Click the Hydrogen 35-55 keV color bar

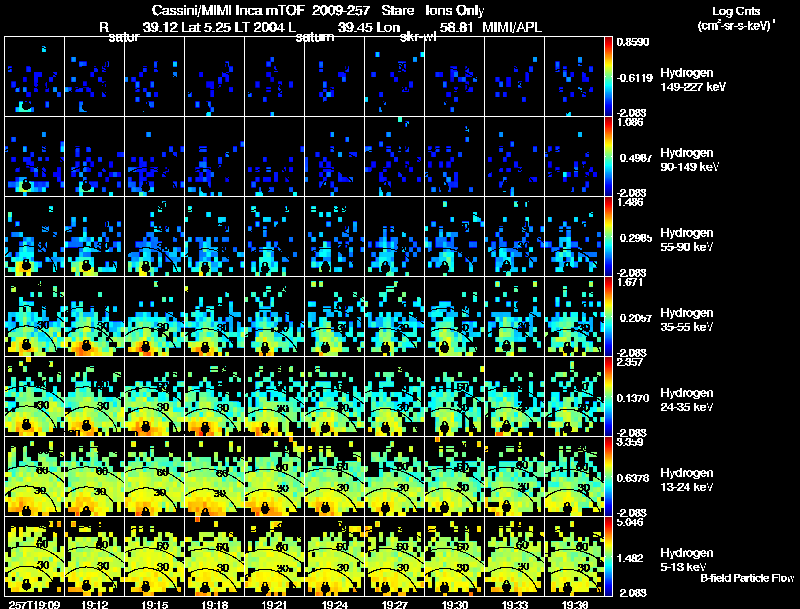(608, 317)
